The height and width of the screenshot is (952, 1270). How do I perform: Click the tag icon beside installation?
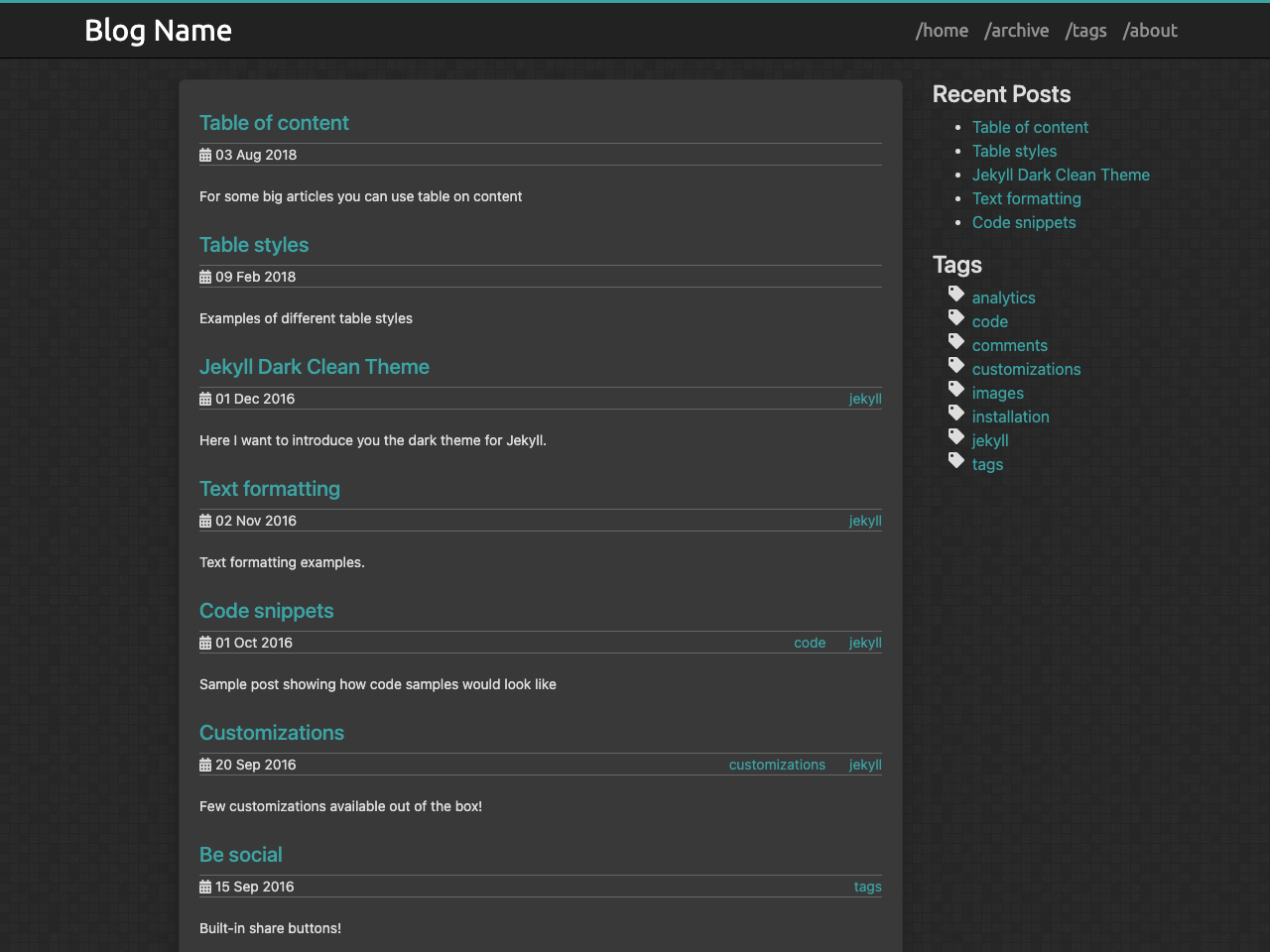956,413
